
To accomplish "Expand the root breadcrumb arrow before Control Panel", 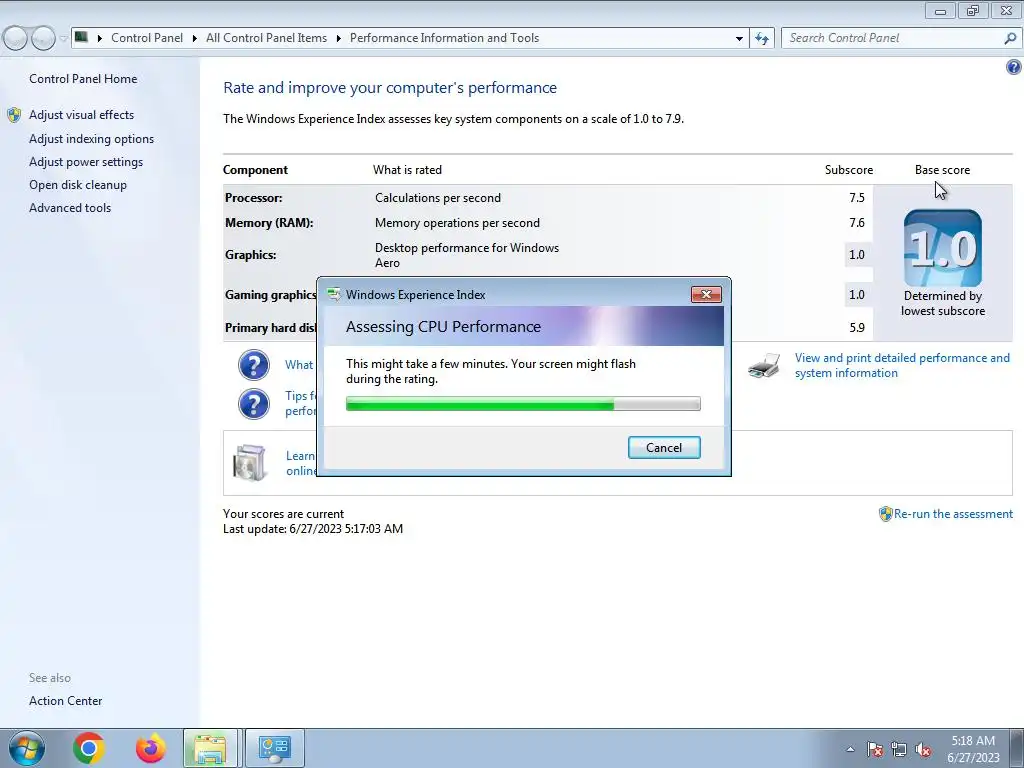I will tap(100, 38).
